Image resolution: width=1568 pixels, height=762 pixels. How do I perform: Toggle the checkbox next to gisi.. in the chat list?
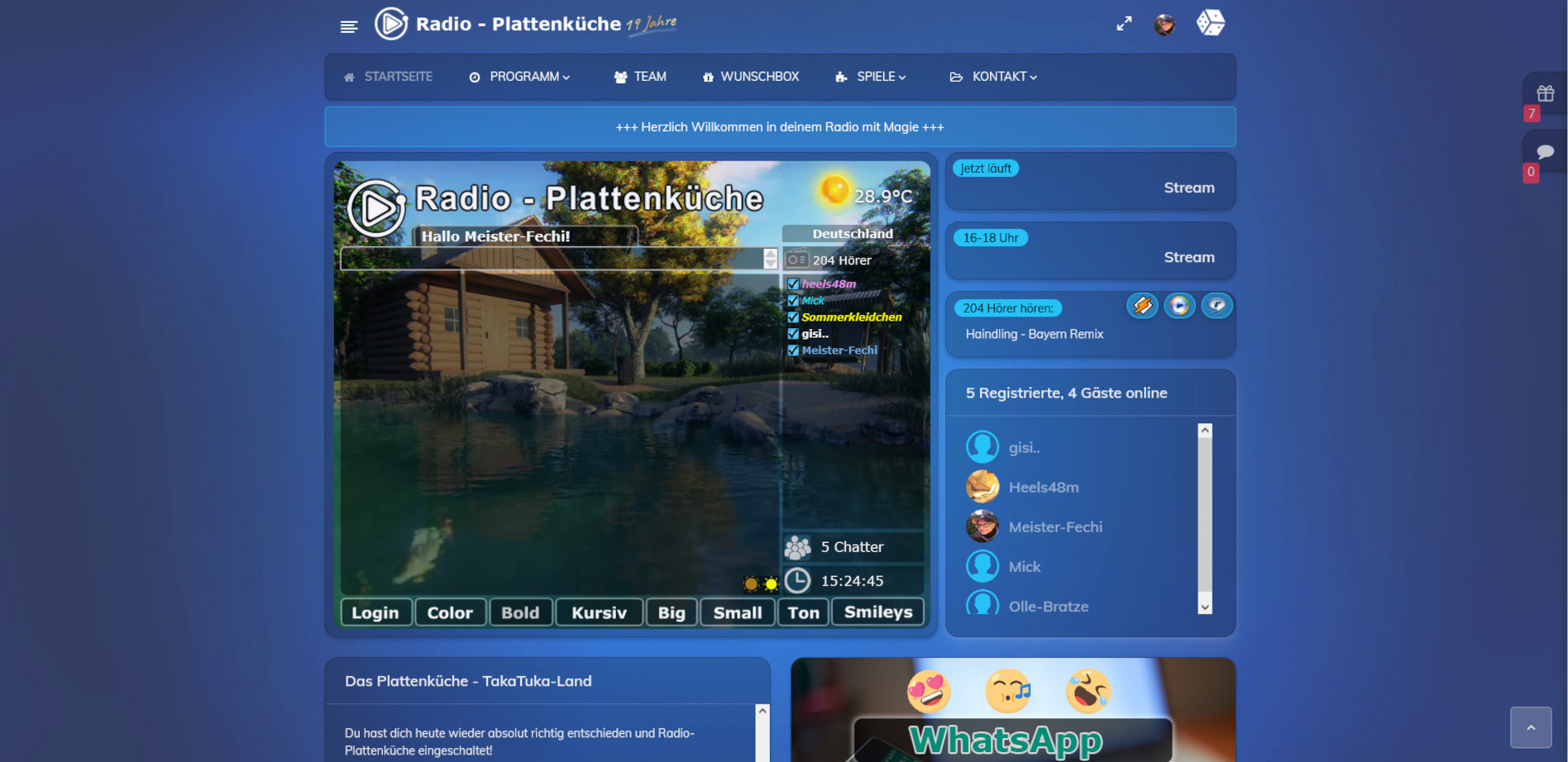793,334
